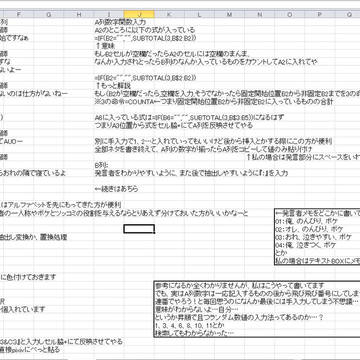Click text box line starting 'でも、実はA列数字は'

(257, 294)
